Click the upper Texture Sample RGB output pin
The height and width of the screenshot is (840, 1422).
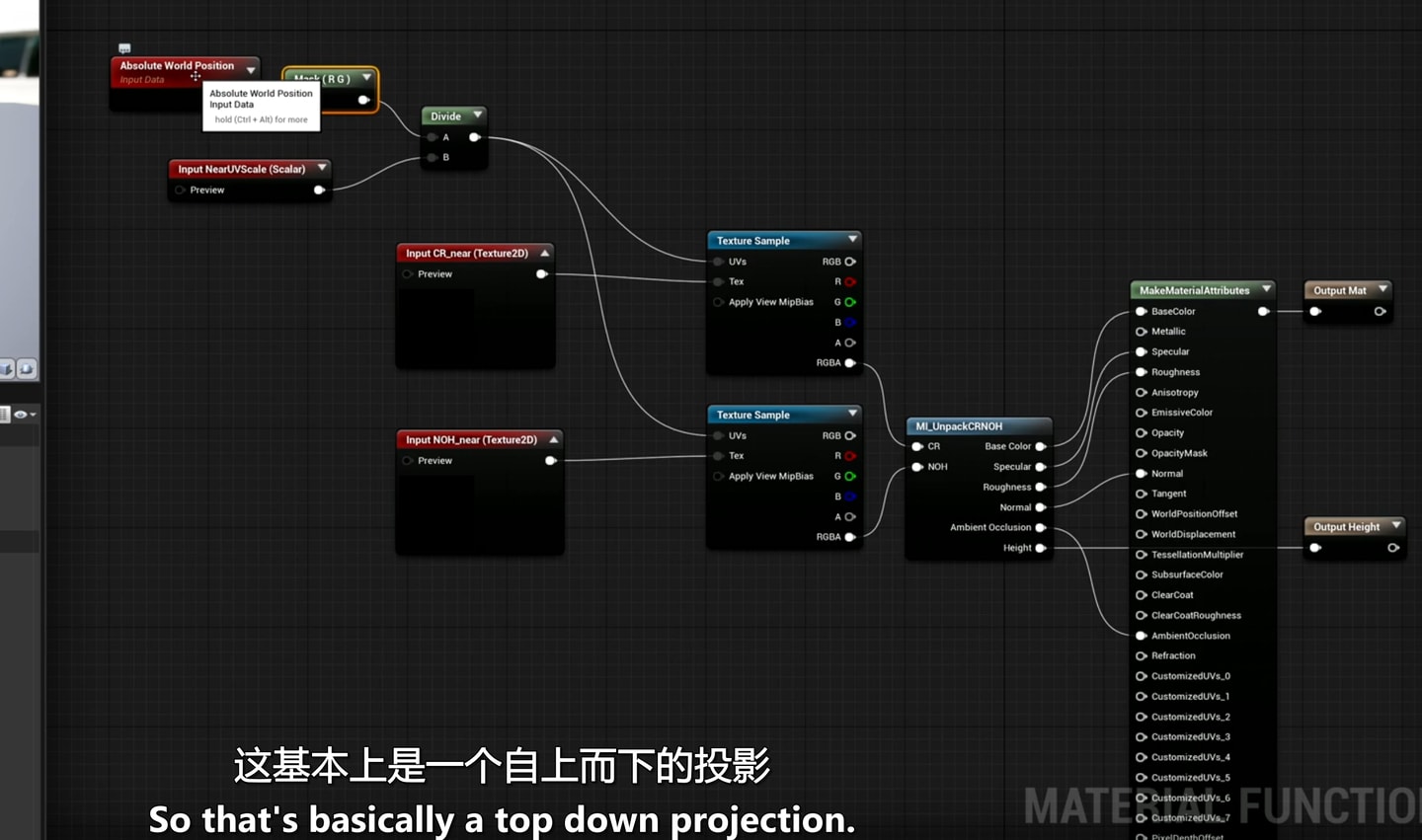click(x=850, y=262)
